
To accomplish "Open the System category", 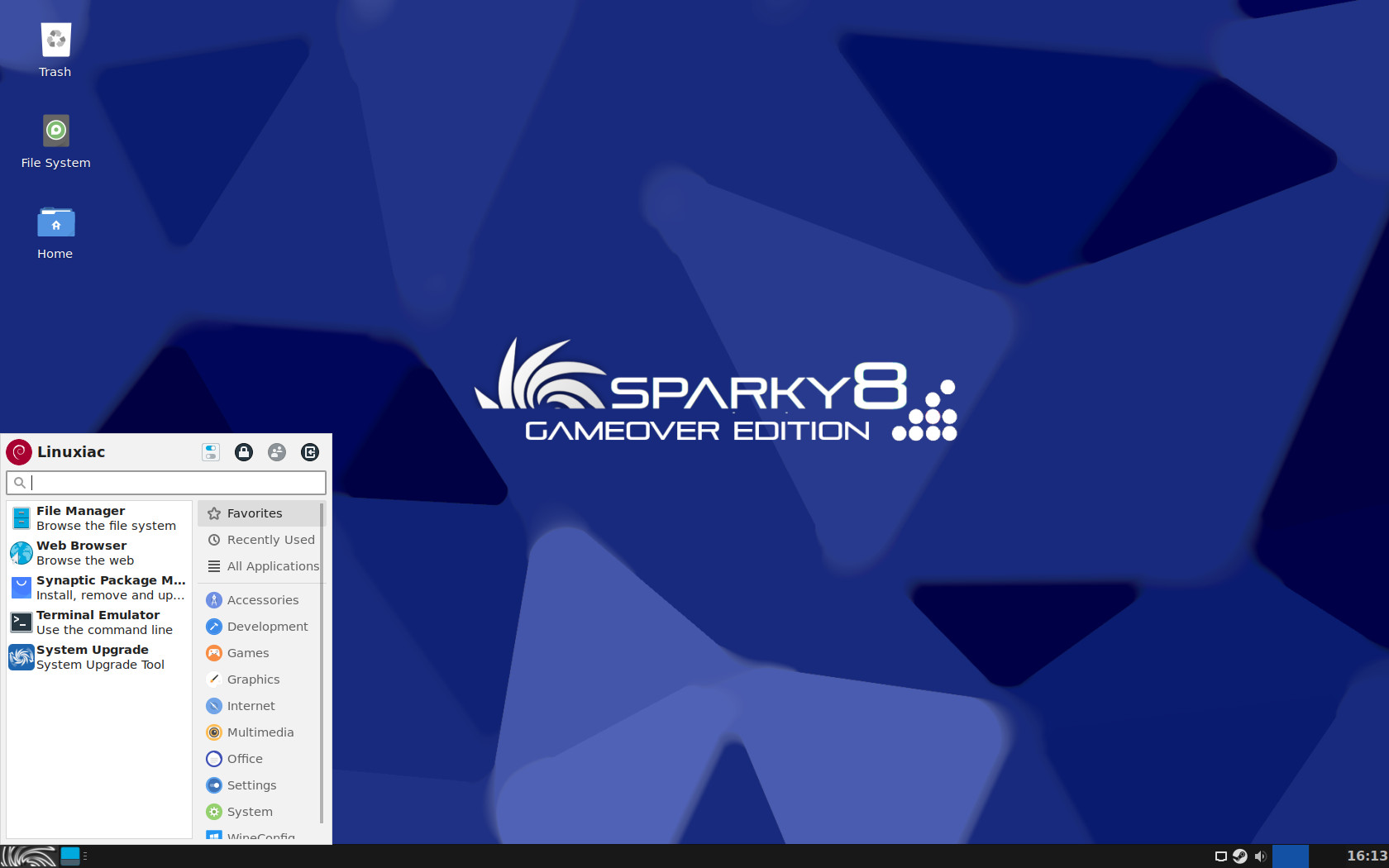I will (260, 812).
